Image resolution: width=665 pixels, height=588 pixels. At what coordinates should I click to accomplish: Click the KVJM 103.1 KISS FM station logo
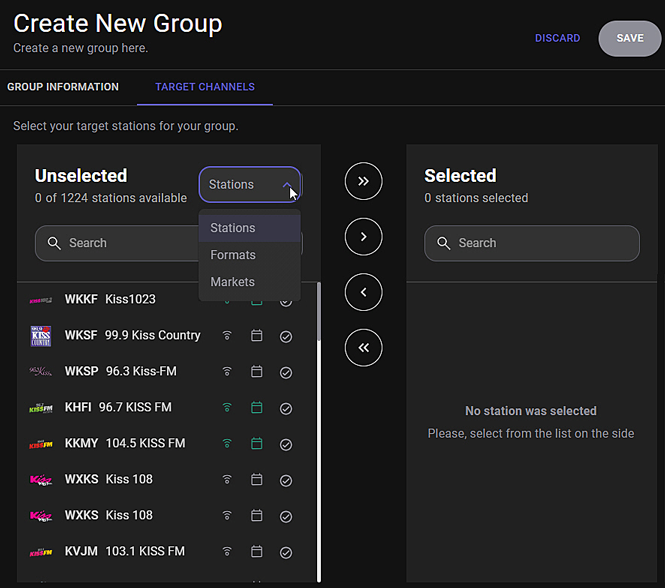[x=41, y=552]
